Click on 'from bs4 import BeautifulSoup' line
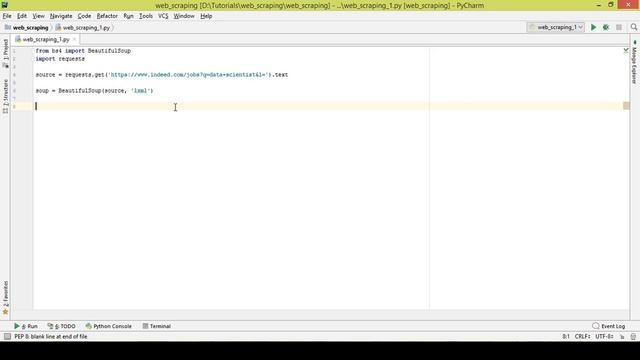Viewport: 640px width, 360px height. click(x=83, y=51)
